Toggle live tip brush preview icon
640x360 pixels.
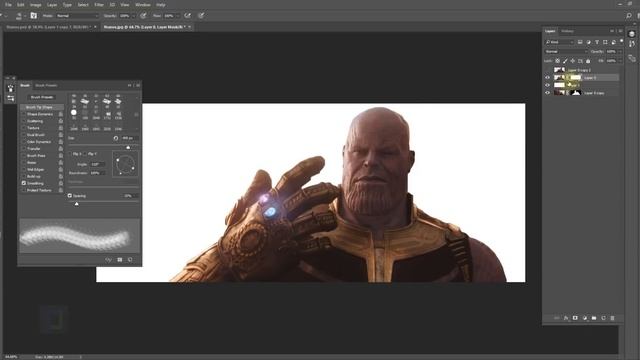[x=109, y=260]
